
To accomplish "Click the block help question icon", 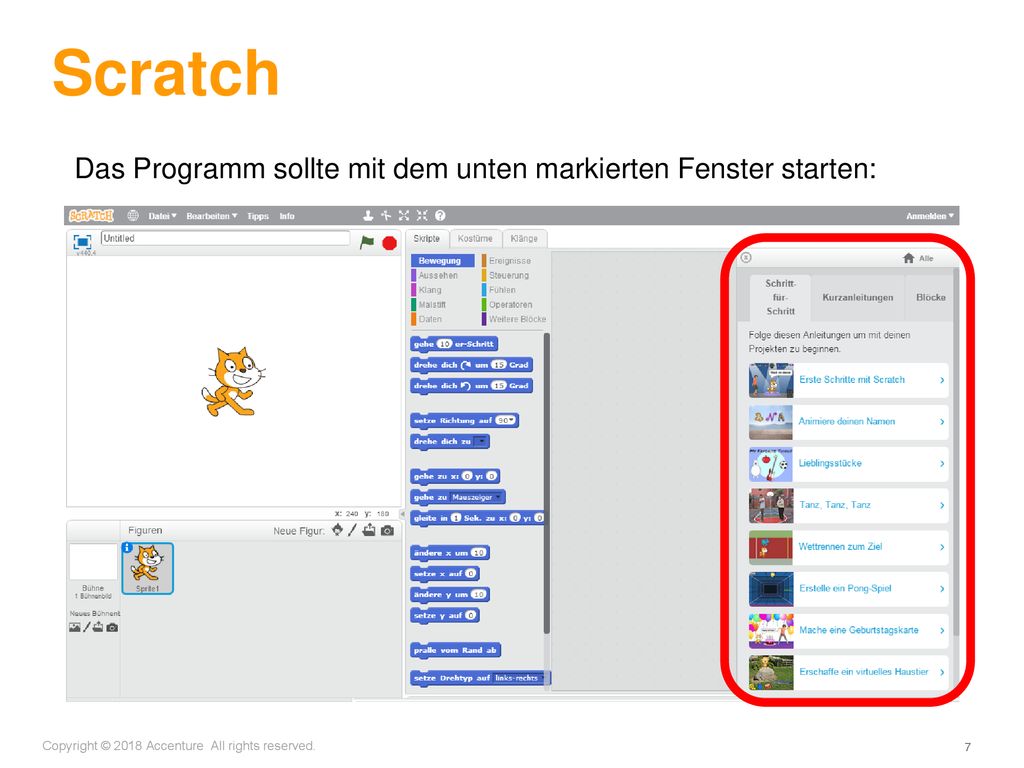I will point(440,216).
